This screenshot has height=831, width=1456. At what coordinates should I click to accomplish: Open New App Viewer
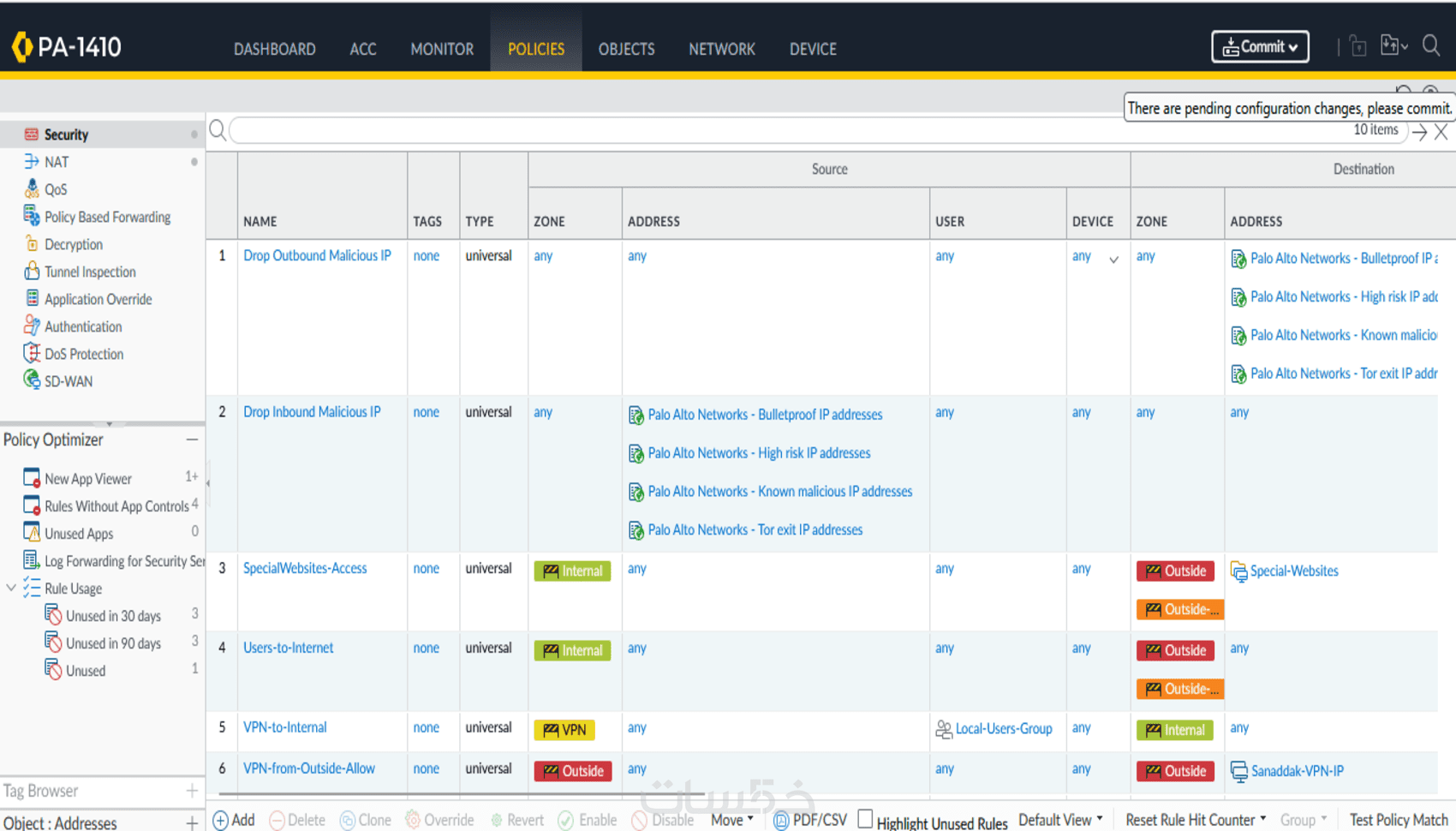(x=87, y=479)
